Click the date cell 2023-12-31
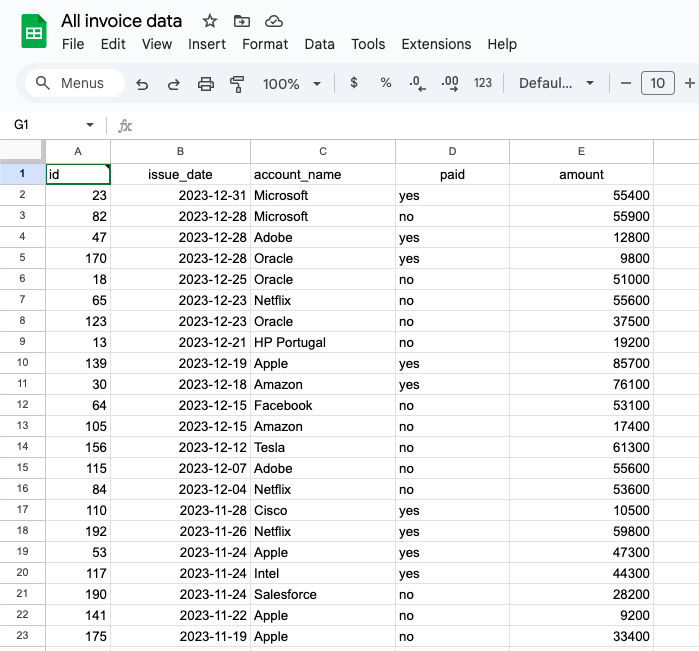This screenshot has height=651, width=699. click(181, 195)
